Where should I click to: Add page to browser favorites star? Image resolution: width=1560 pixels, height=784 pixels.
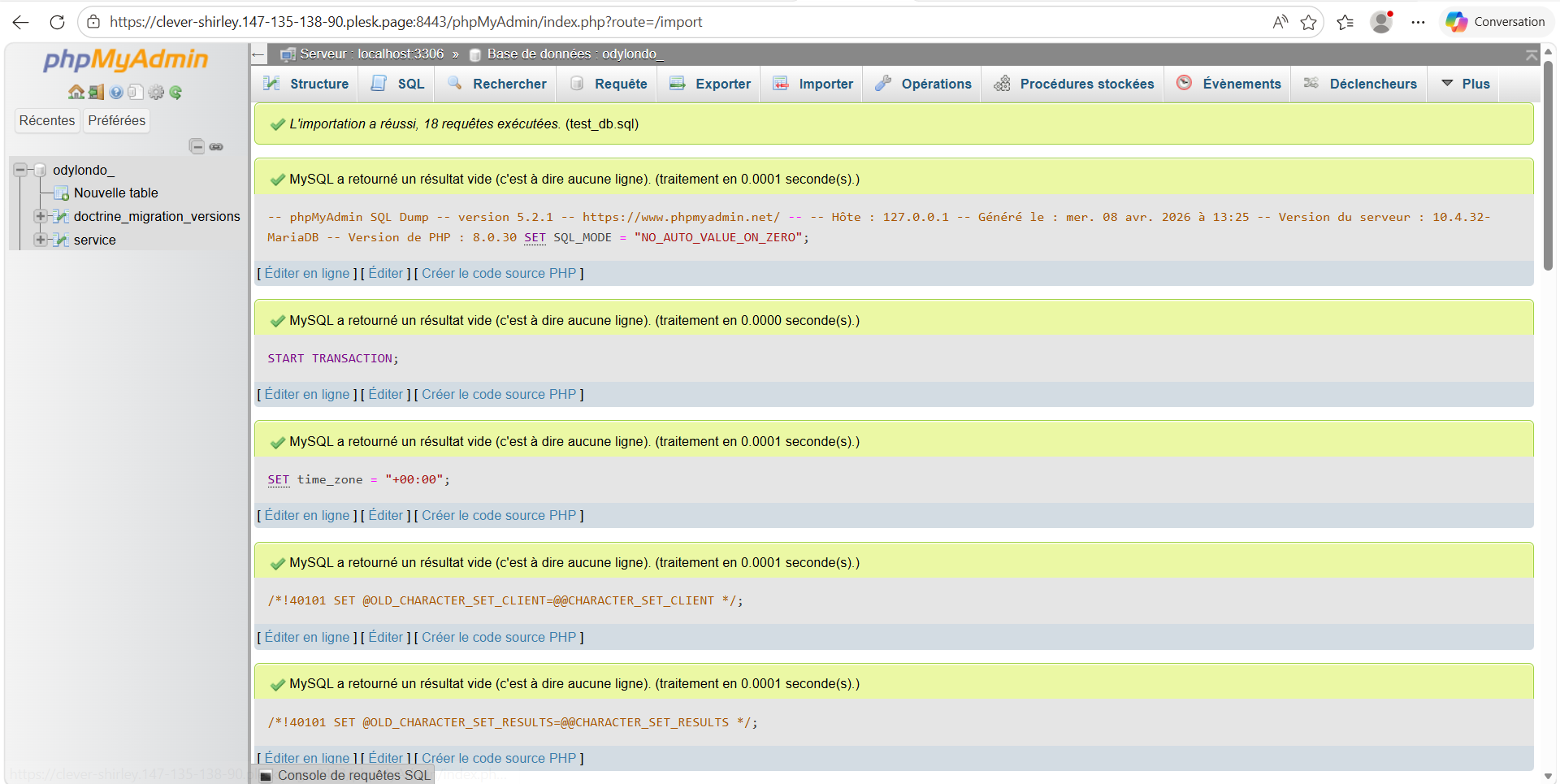tap(1308, 22)
